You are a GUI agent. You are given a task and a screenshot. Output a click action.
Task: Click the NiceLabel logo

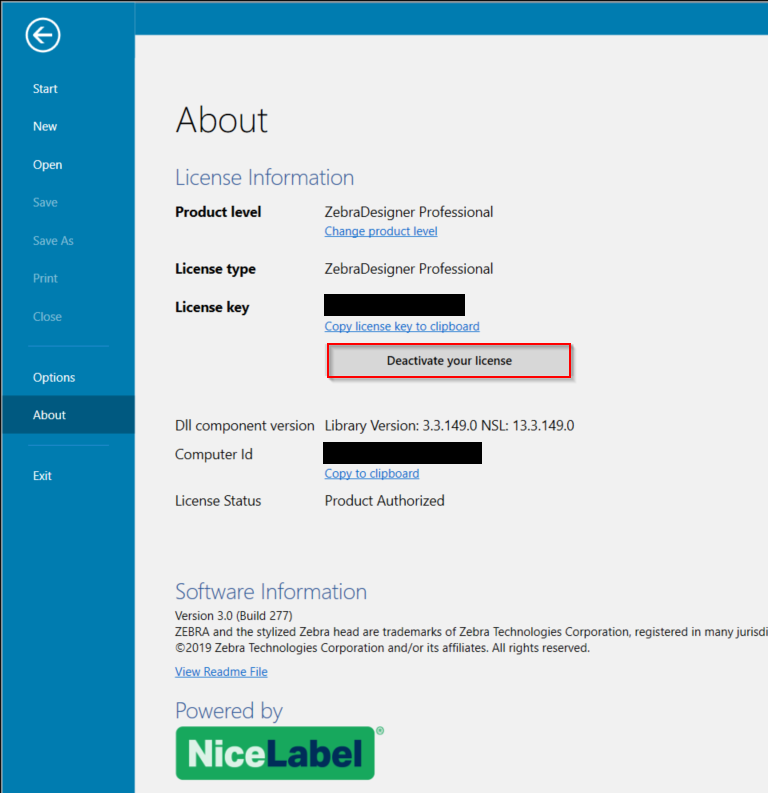coord(275,753)
